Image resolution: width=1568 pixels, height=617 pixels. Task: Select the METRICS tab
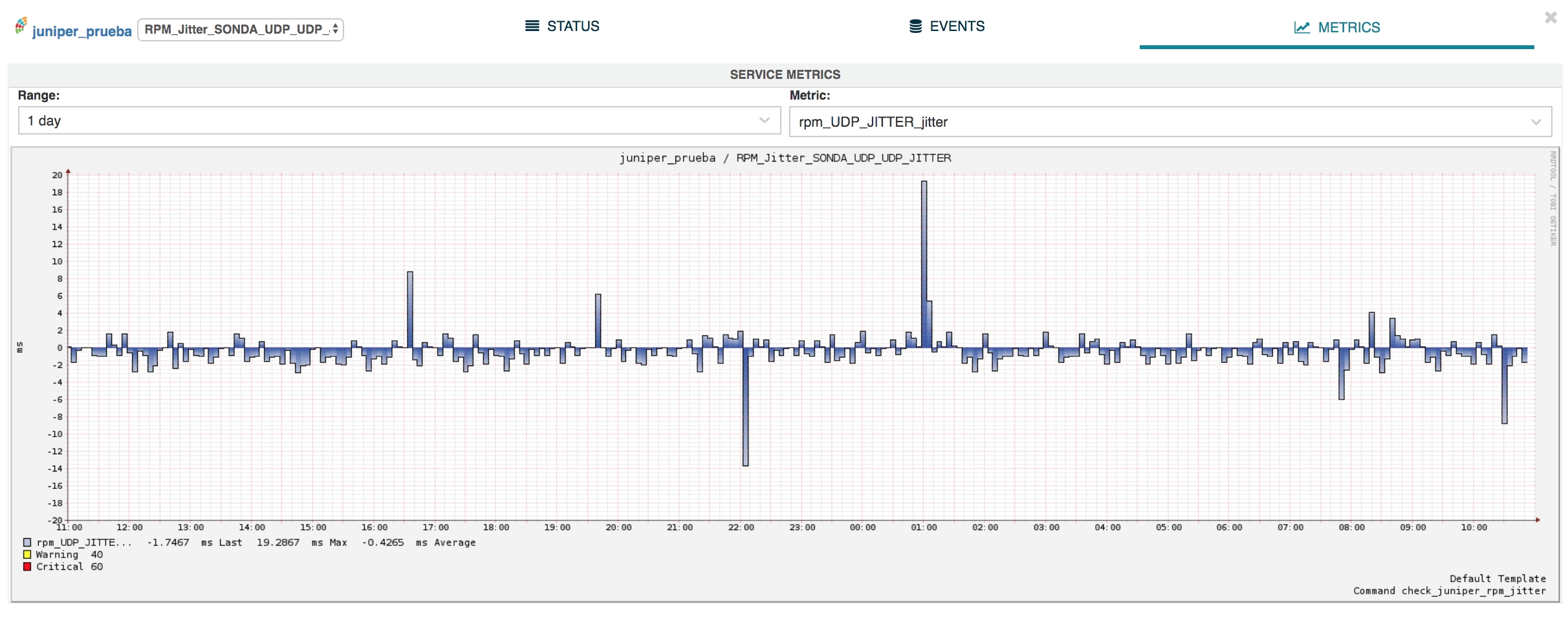click(1337, 28)
